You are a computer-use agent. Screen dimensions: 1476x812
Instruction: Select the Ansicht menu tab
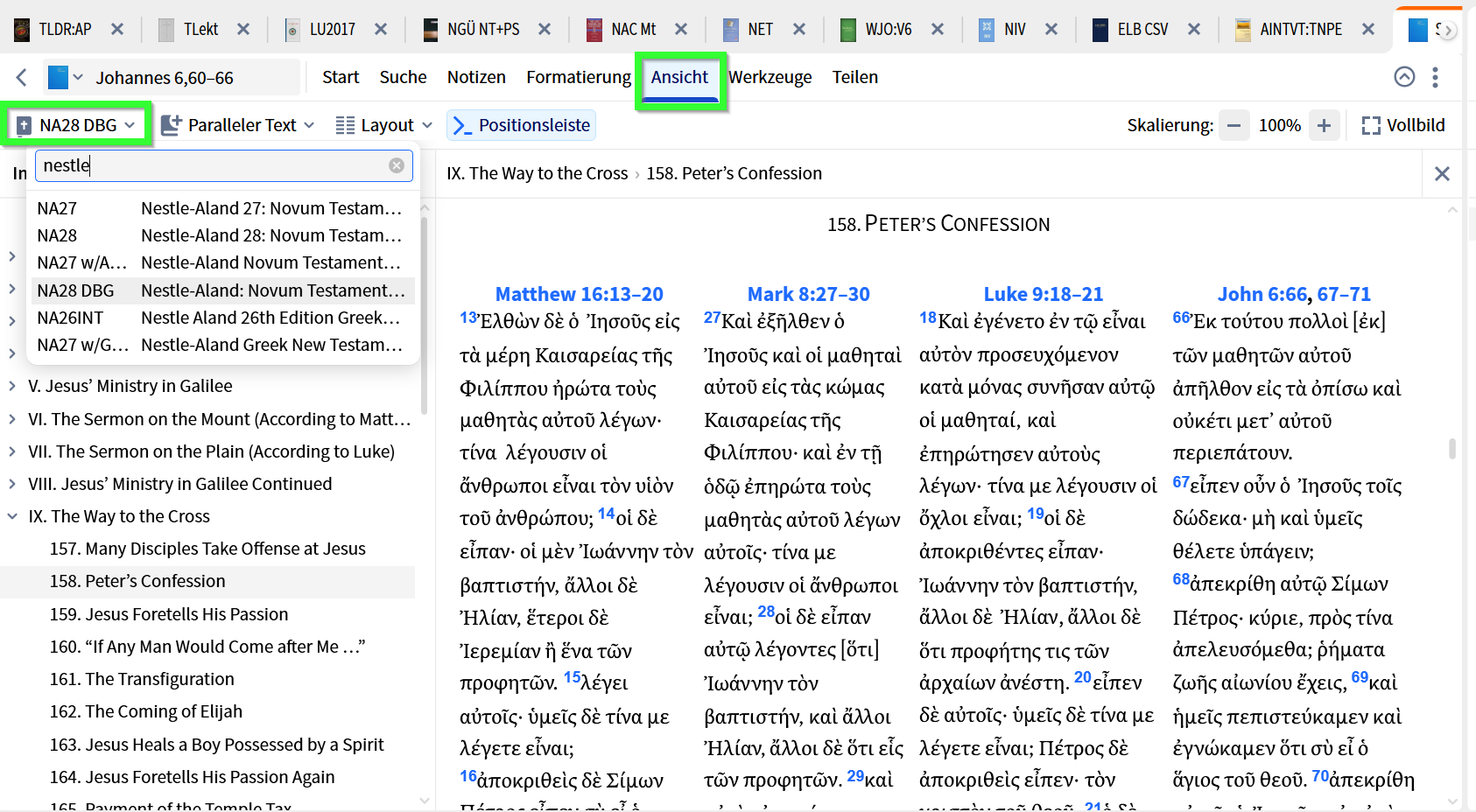(x=679, y=77)
